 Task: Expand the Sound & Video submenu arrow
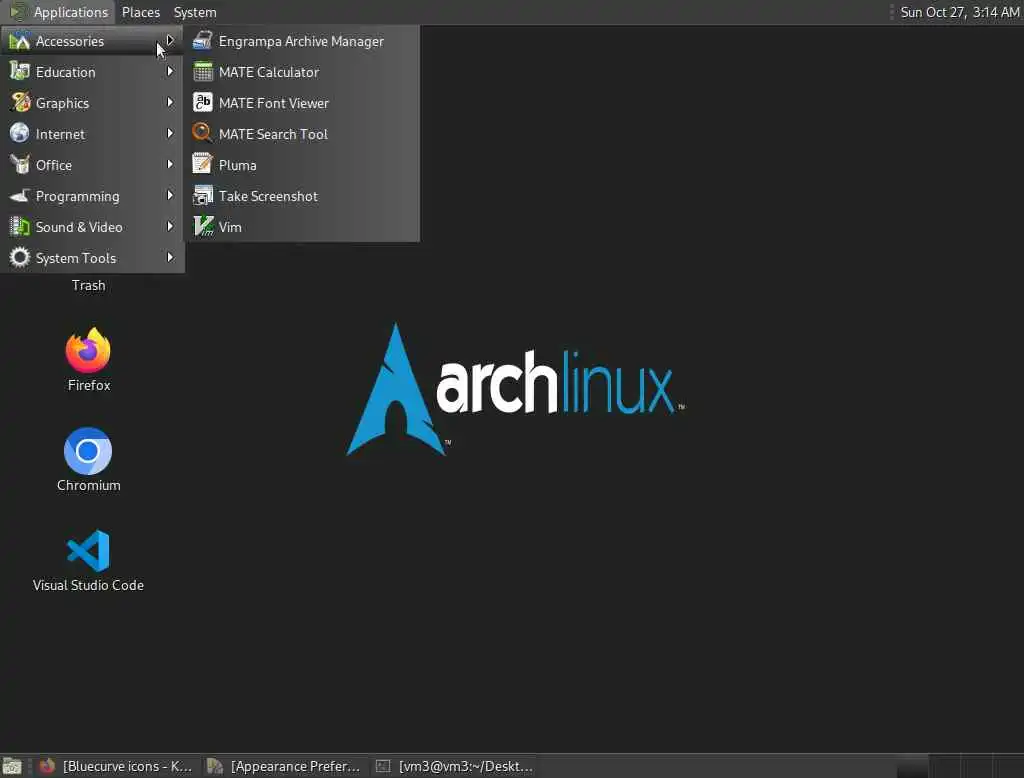(170, 226)
